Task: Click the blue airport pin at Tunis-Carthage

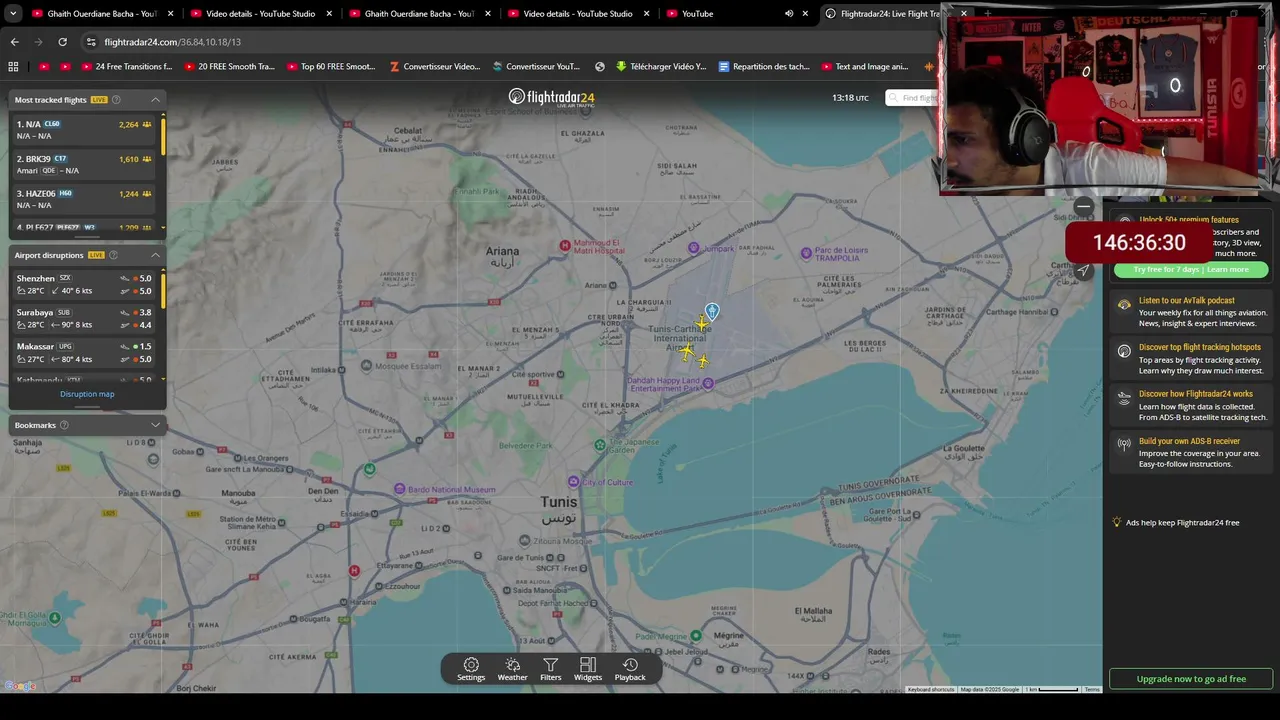Action: click(x=712, y=312)
